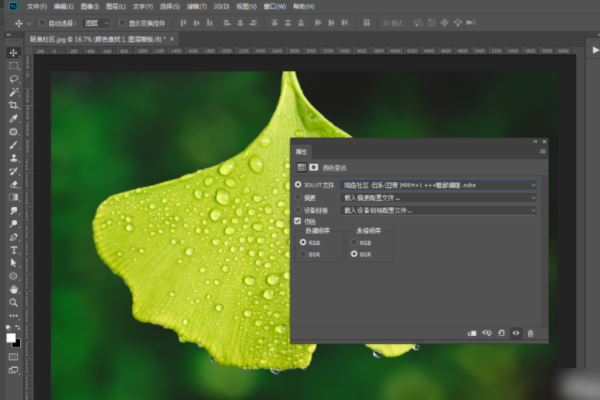
Task: Click the foreground color swatch
Action: [x=11, y=338]
